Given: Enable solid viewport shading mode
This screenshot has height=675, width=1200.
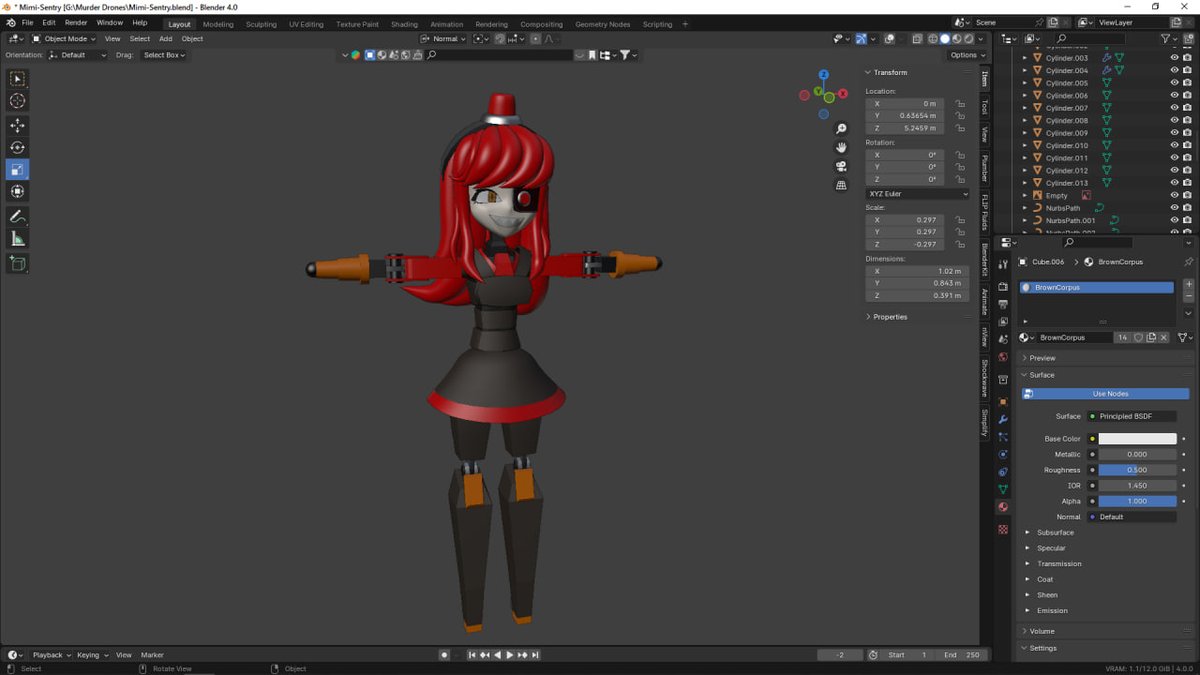Looking at the screenshot, I should coord(945,39).
